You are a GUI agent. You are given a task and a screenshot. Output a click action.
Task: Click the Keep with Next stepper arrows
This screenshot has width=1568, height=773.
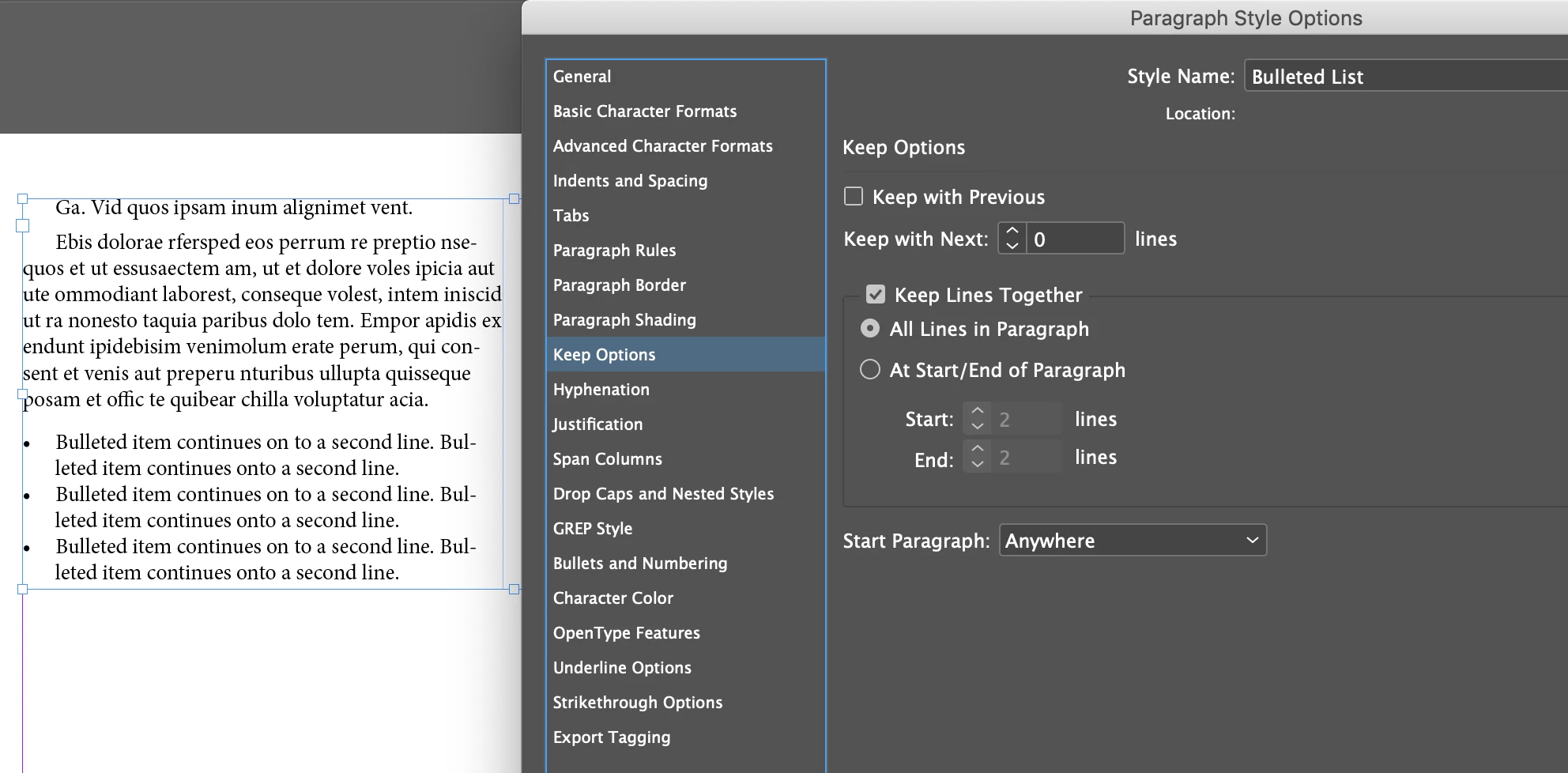click(x=1012, y=239)
